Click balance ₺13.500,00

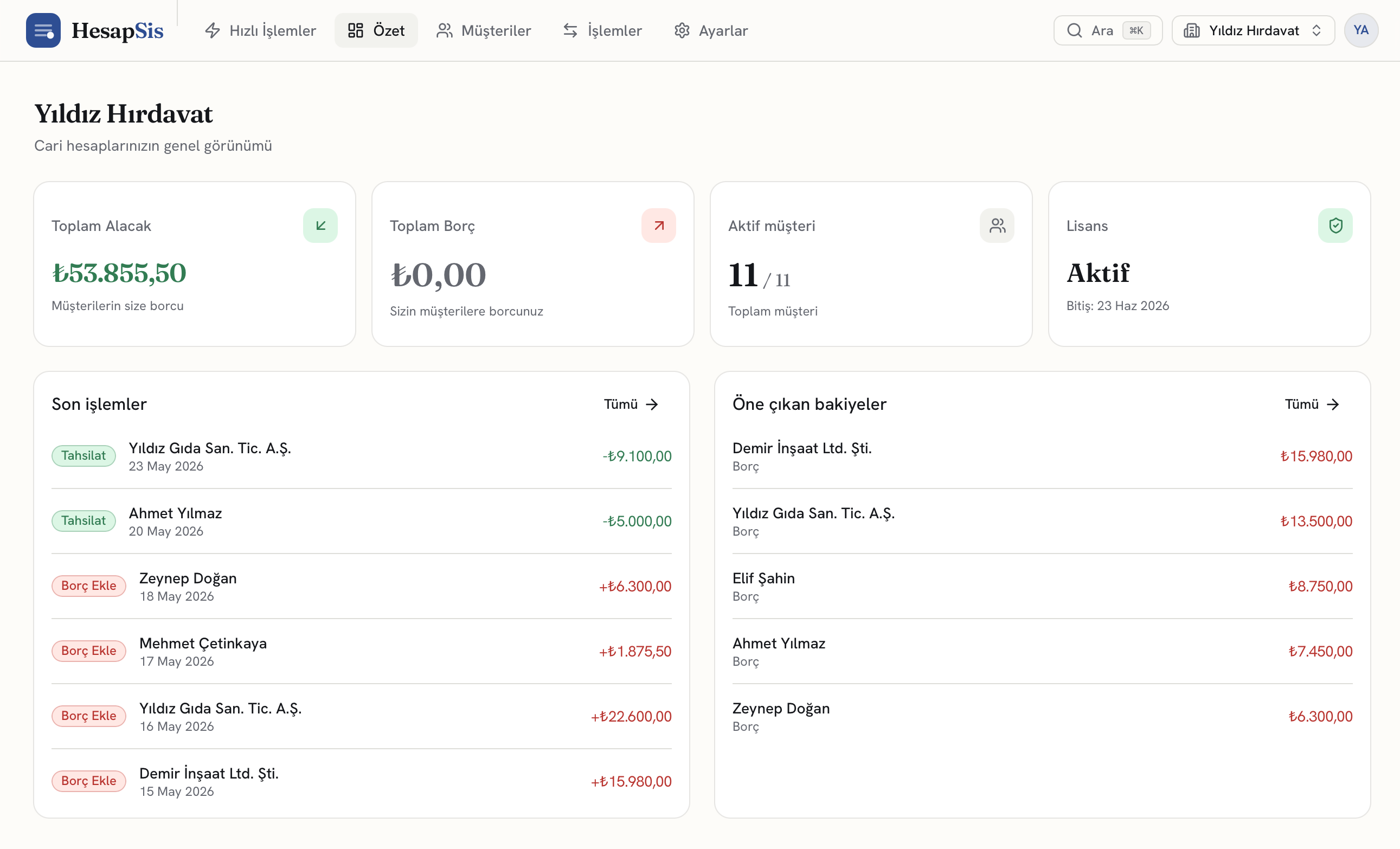[1316, 521]
